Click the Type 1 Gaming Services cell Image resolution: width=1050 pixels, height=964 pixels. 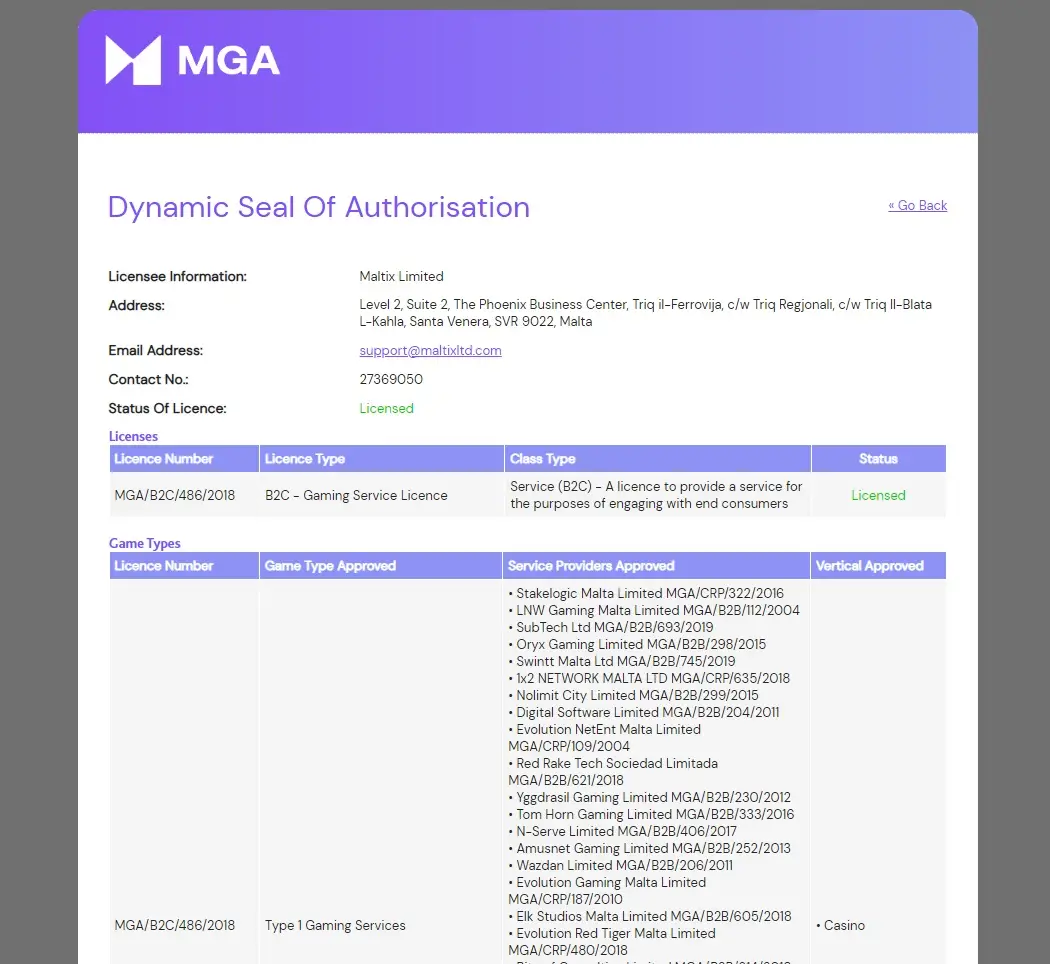(335, 925)
